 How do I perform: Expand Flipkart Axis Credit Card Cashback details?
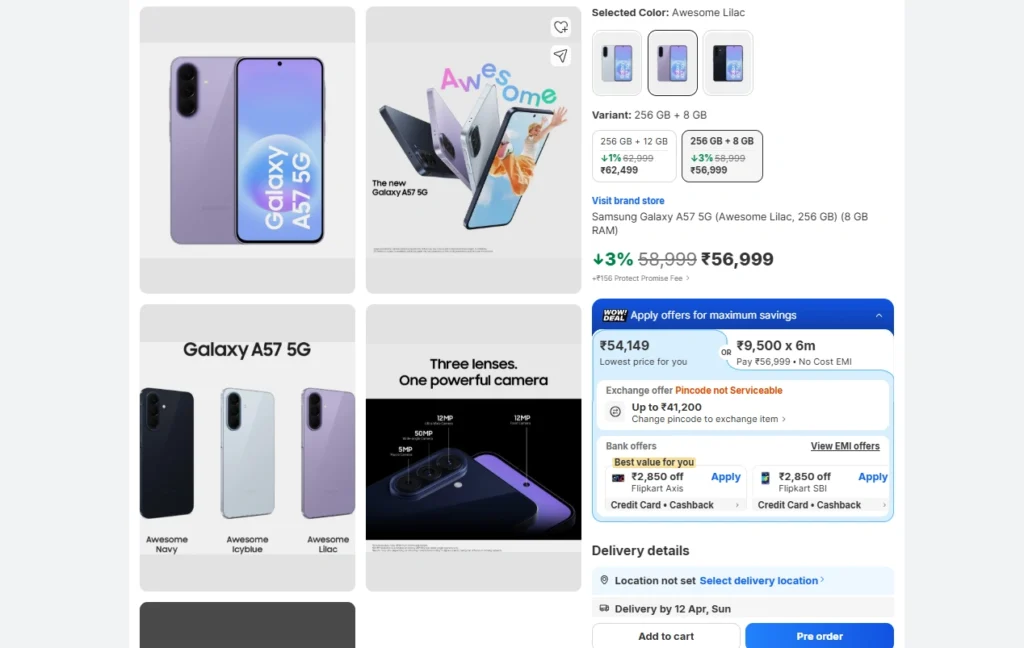tap(672, 505)
